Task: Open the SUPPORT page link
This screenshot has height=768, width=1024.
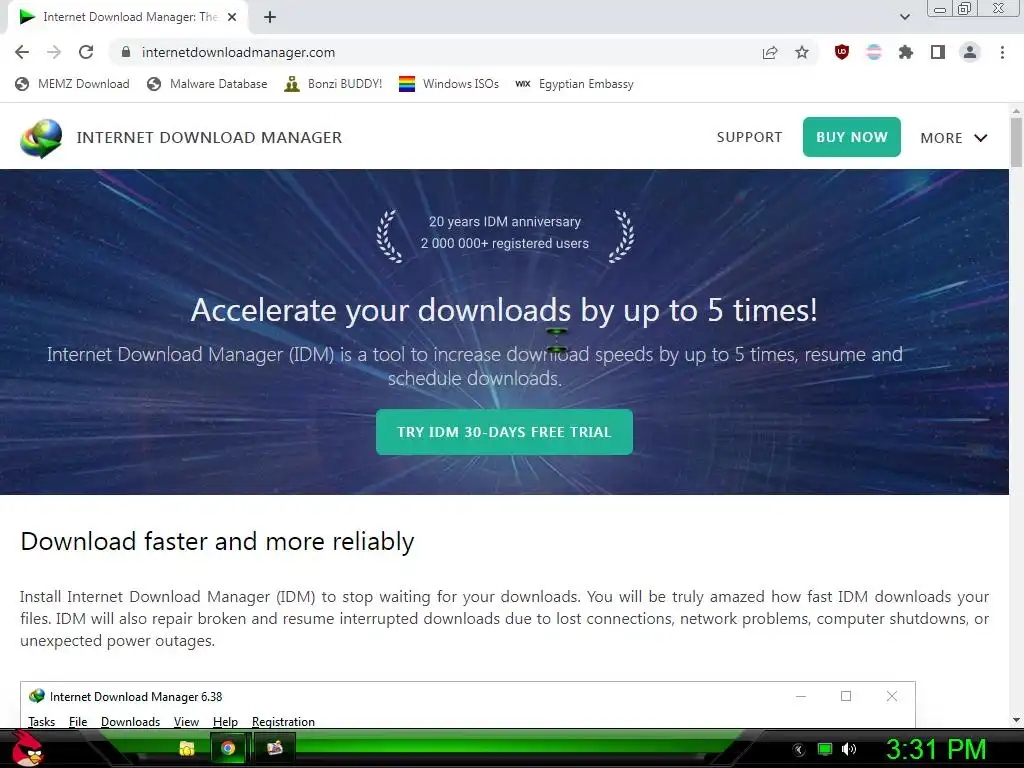Action: [749, 137]
